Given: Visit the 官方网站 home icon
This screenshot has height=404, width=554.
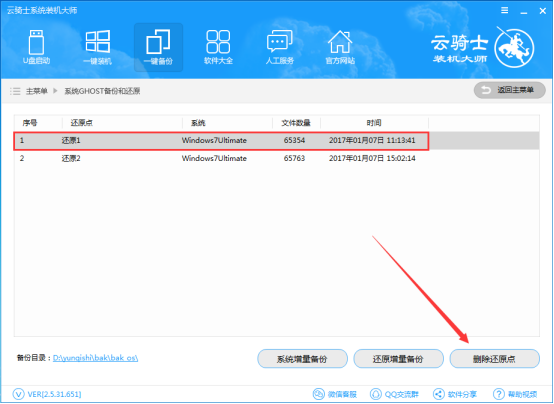Looking at the screenshot, I should point(340,47).
